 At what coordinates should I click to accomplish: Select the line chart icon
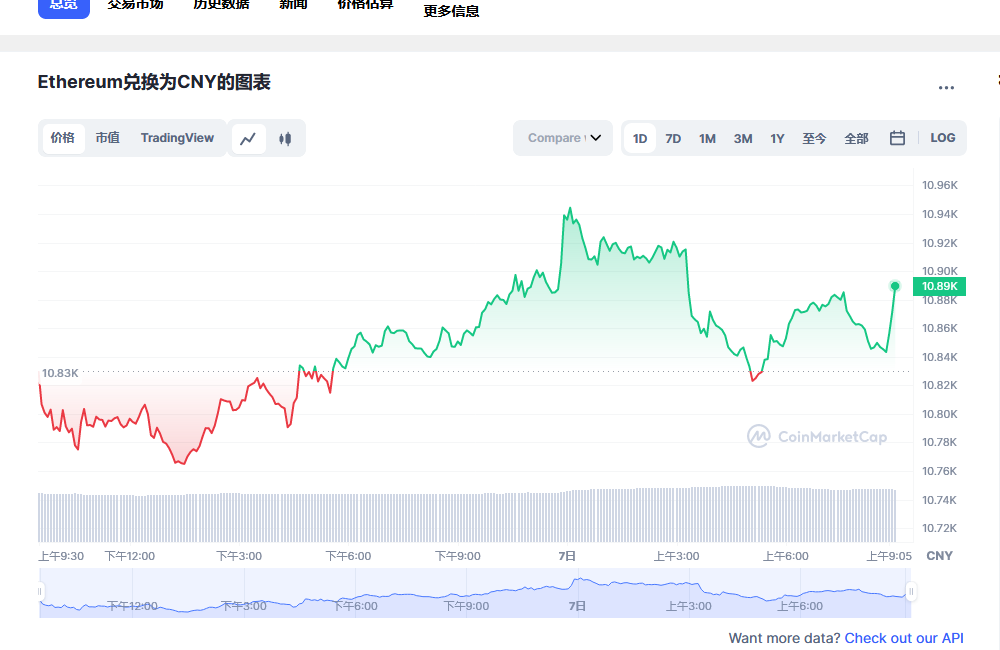[249, 138]
